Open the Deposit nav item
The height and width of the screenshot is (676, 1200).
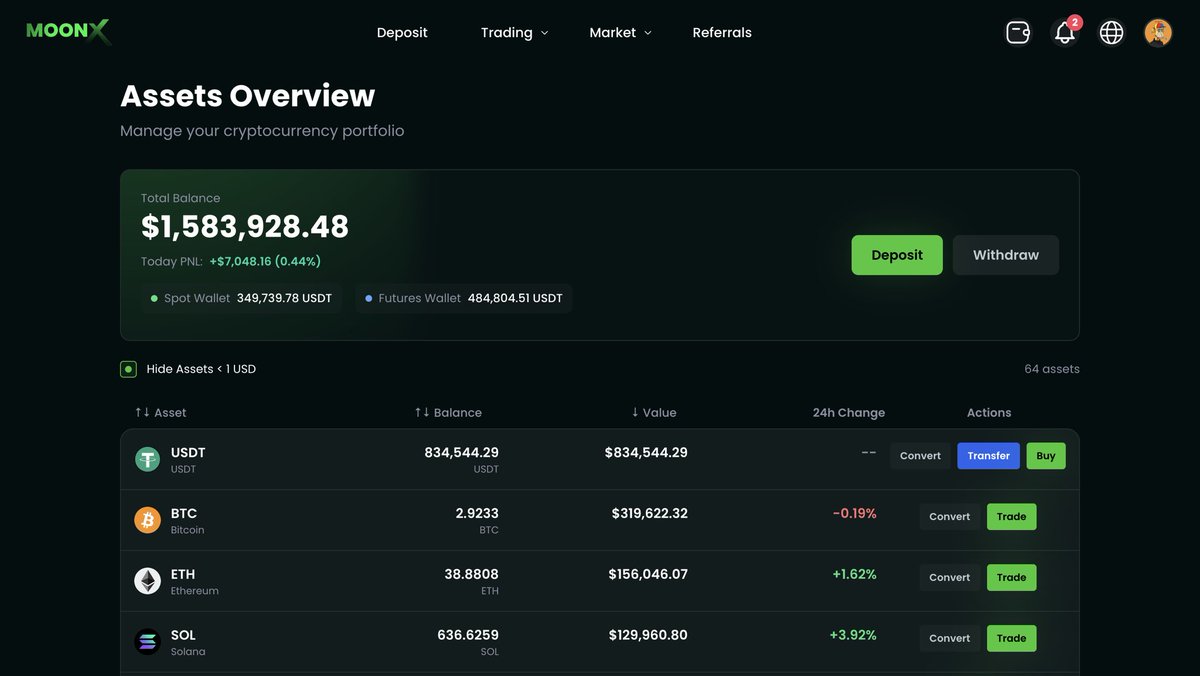tap(402, 32)
